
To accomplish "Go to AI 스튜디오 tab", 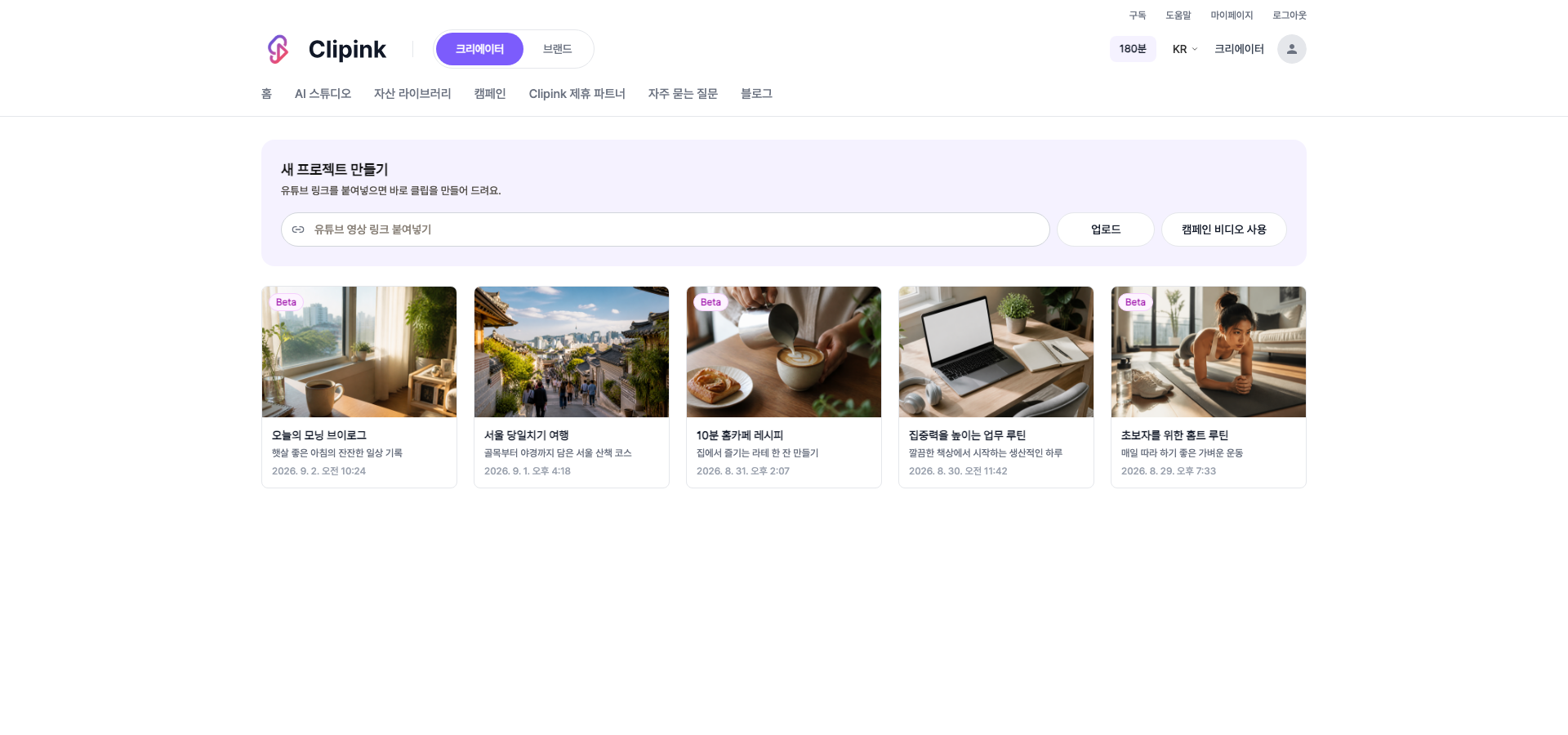I will (x=323, y=94).
